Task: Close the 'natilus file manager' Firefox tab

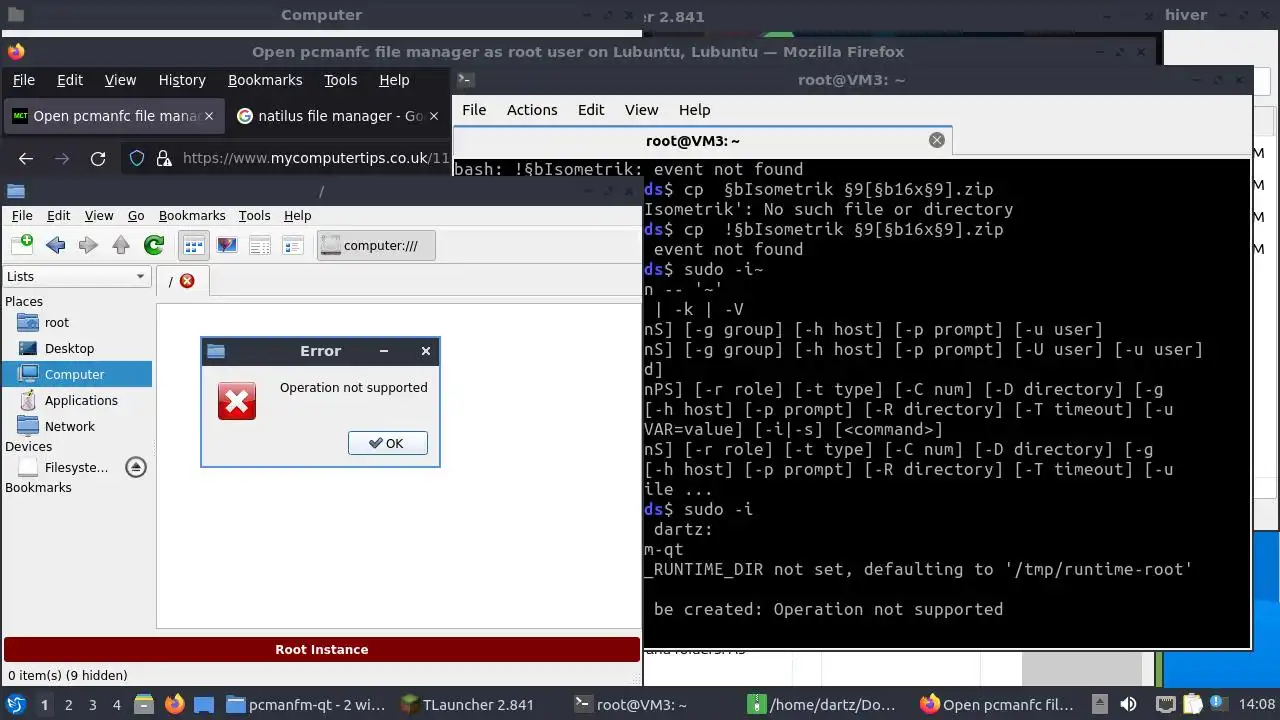Action: [x=435, y=116]
